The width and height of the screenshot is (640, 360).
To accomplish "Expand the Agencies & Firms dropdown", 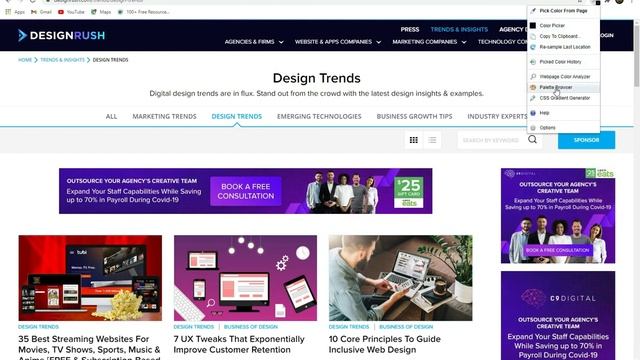I will (254, 42).
